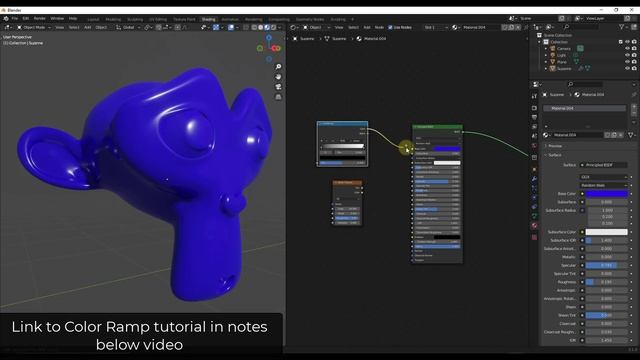Open the Modifiers wrench tab icon
The height and width of the screenshot is (360, 640).
pos(534,179)
